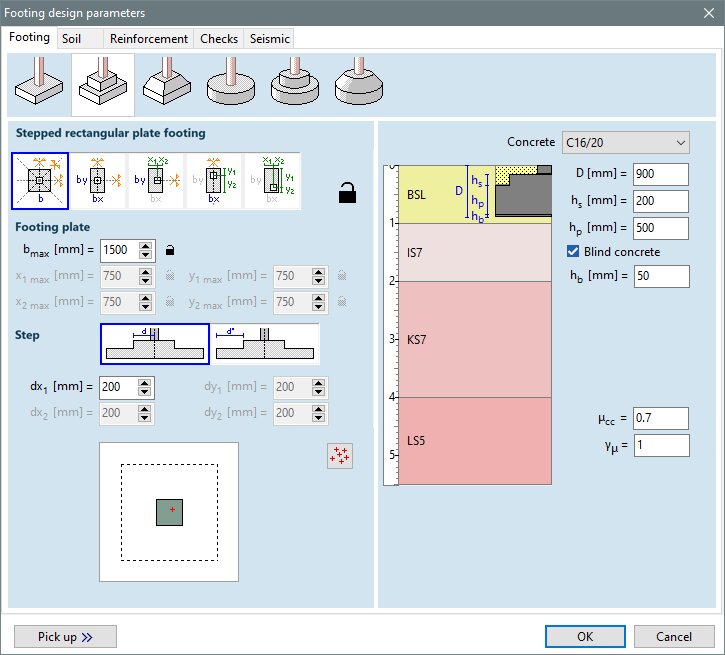This screenshot has width=725, height=655.
Task: Click the Pick up button
Action: point(65,637)
